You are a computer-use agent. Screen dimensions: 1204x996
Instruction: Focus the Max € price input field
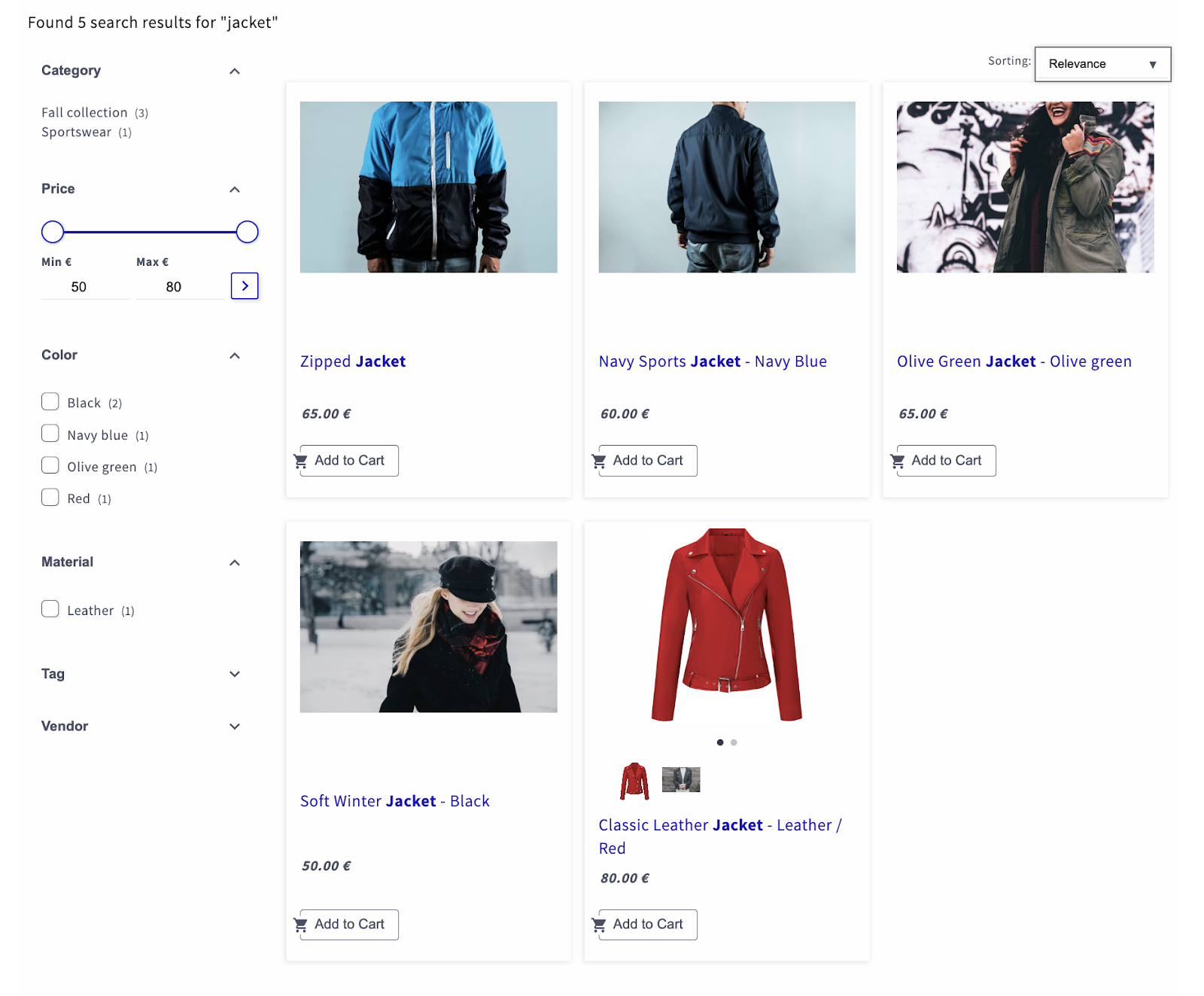pos(180,287)
